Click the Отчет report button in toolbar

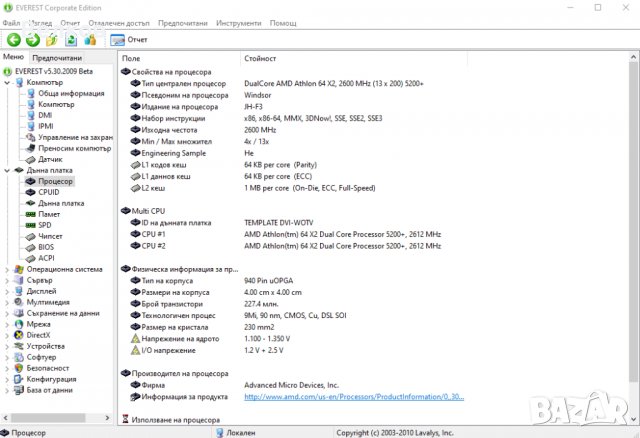128,40
